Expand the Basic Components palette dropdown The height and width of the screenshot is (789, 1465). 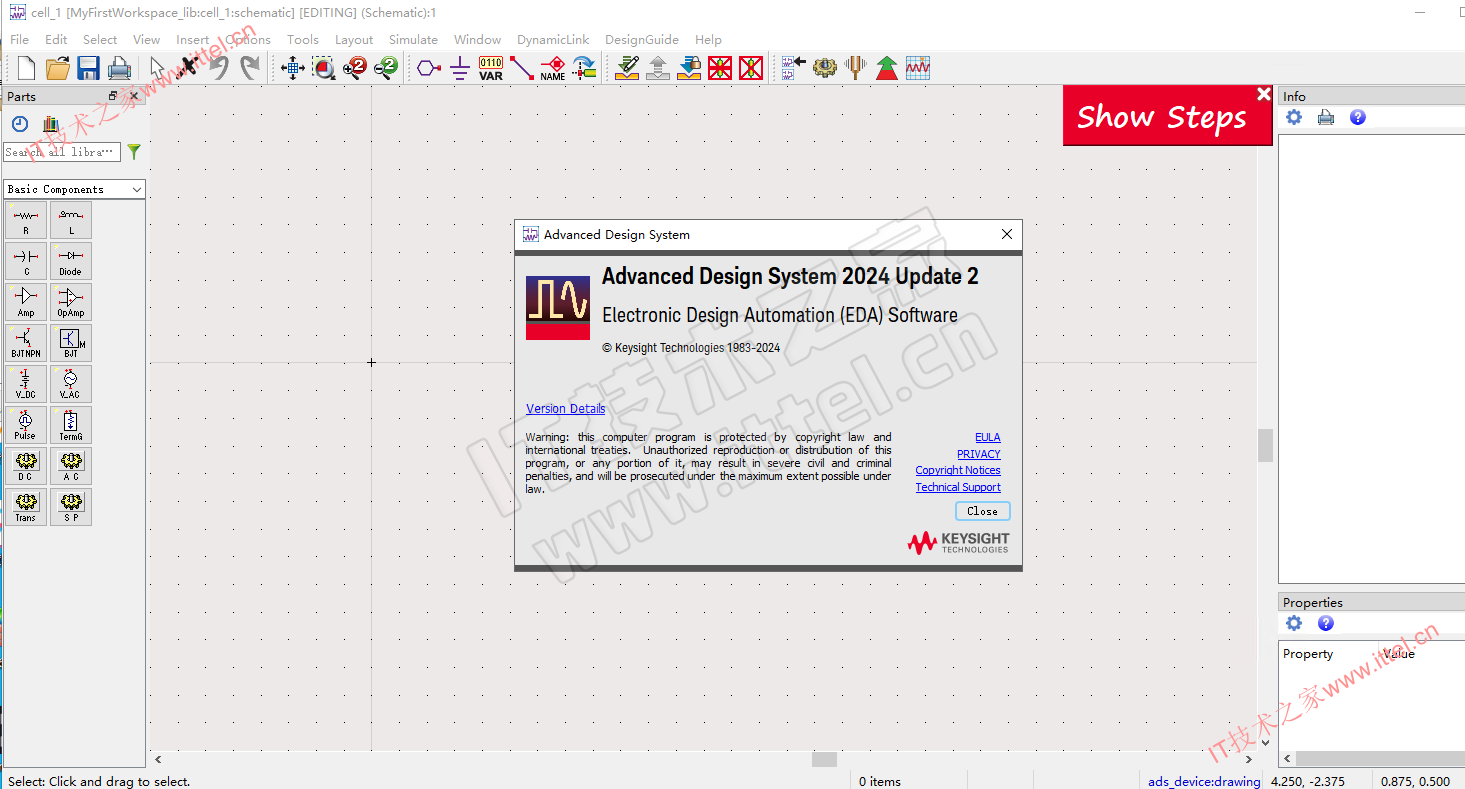click(x=75, y=189)
